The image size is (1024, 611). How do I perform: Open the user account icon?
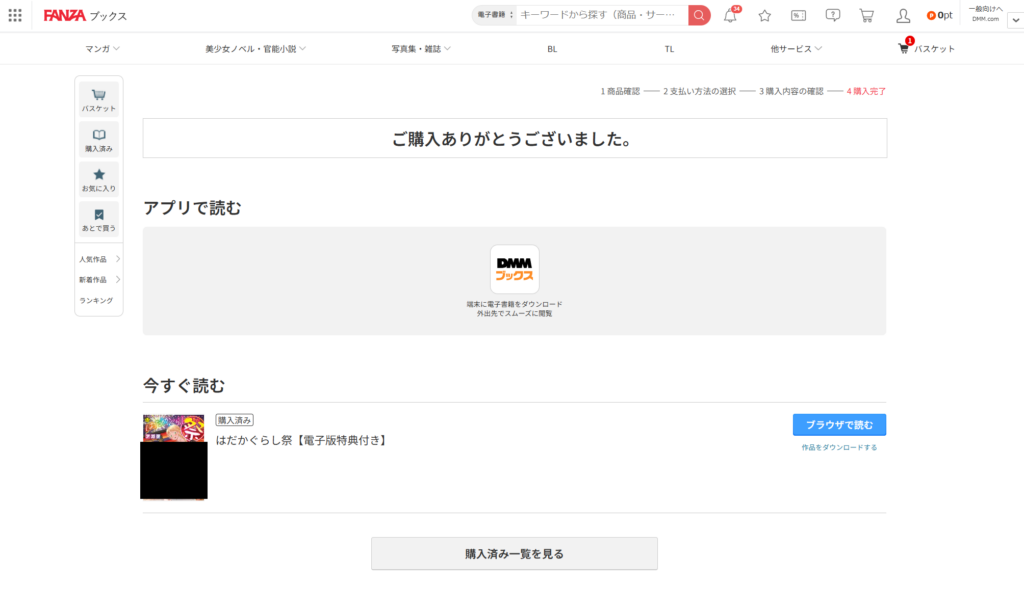[903, 16]
